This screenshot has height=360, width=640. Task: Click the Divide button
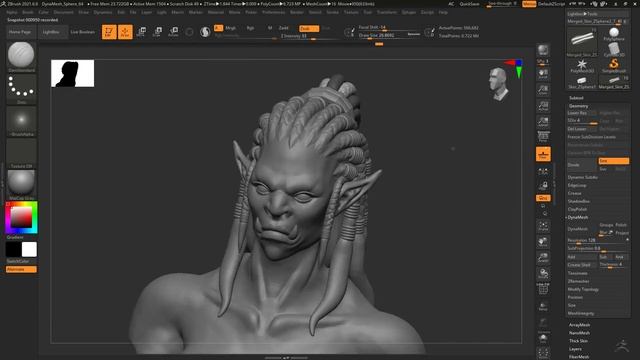582,164
